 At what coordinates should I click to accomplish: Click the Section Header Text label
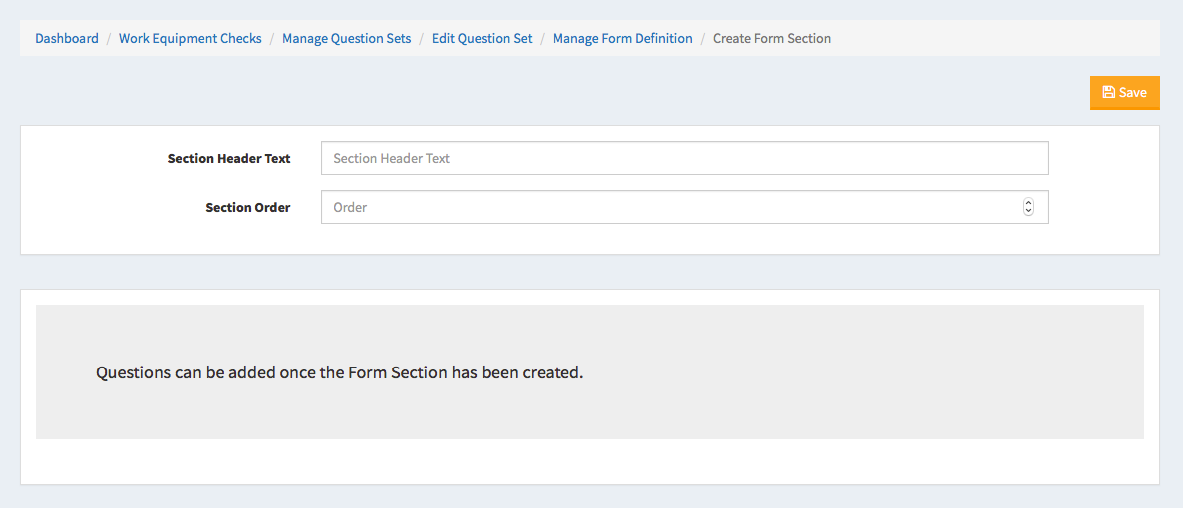click(229, 159)
